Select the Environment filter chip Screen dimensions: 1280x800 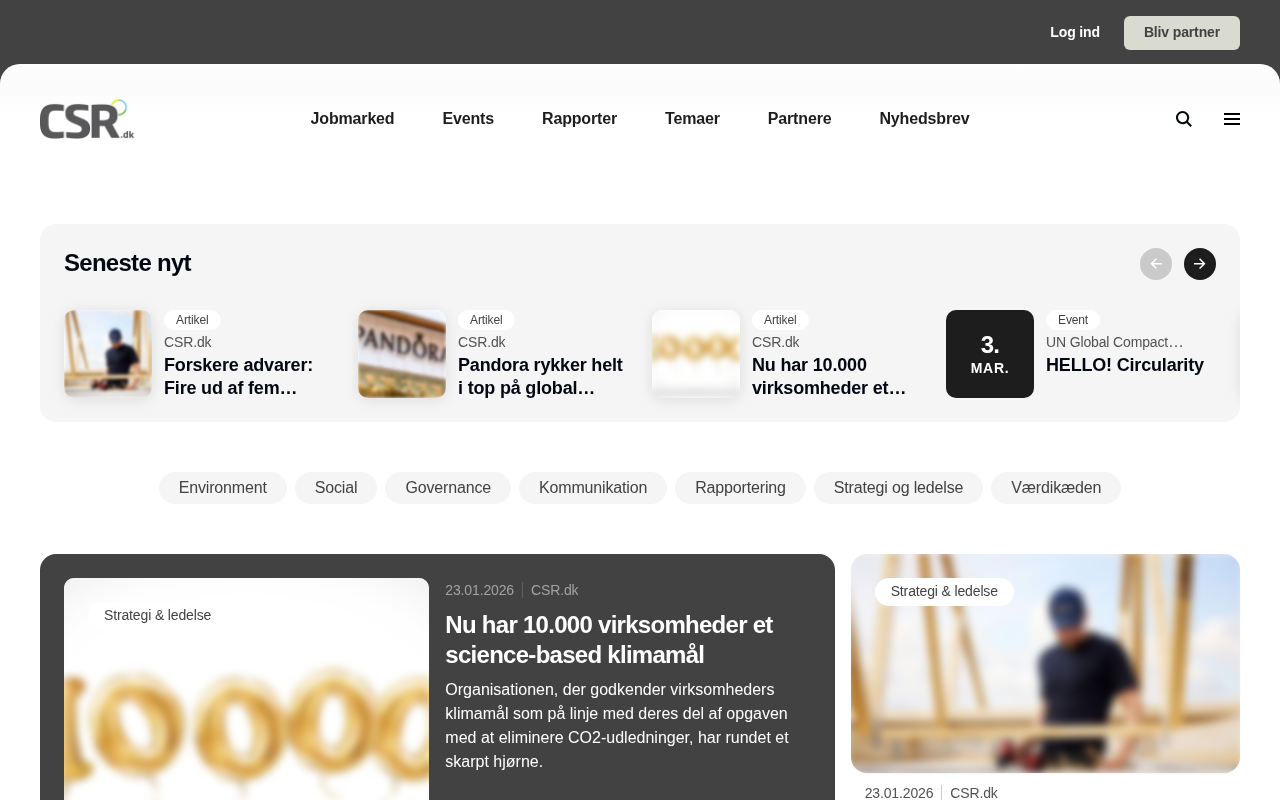[223, 488]
